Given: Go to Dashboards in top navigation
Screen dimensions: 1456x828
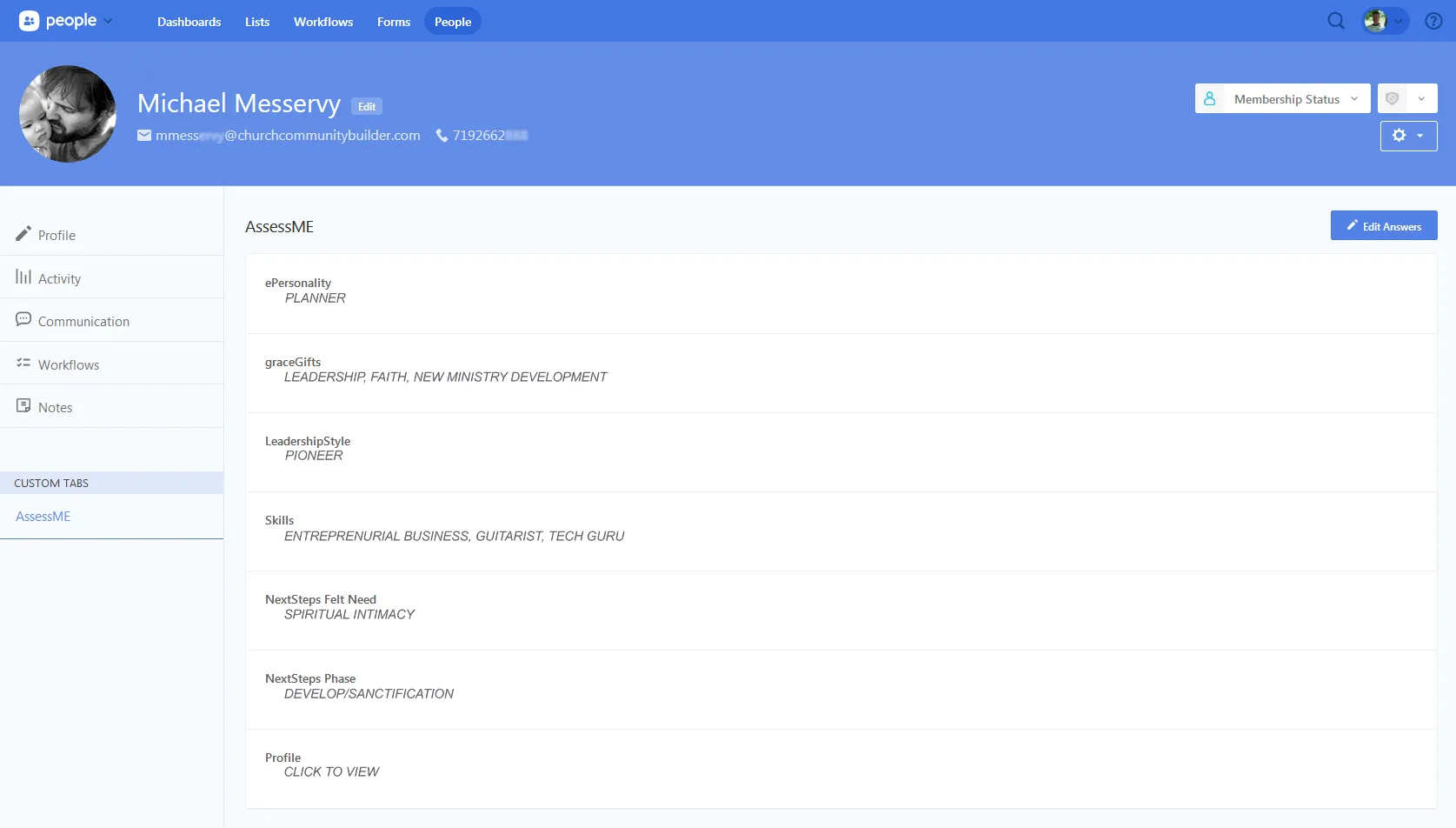Looking at the screenshot, I should click(x=189, y=22).
